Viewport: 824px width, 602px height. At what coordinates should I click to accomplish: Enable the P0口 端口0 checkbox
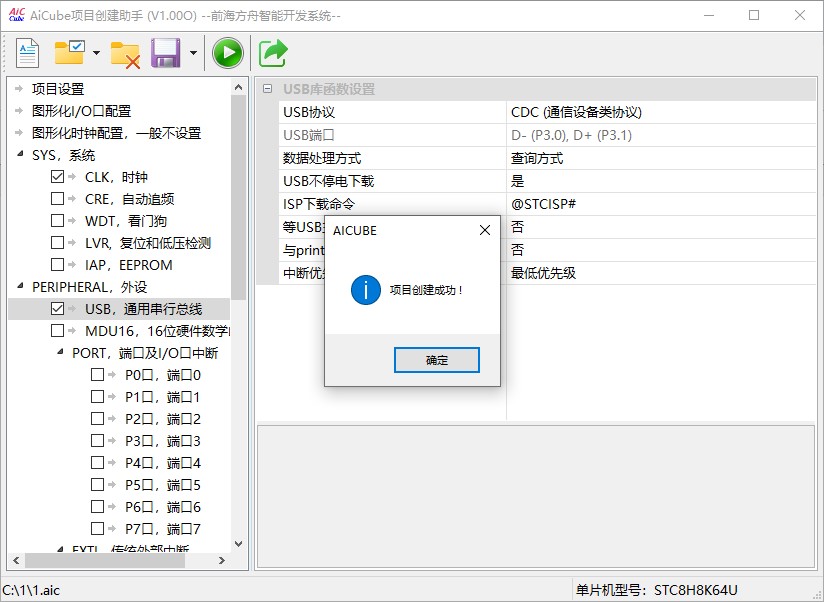click(97, 375)
